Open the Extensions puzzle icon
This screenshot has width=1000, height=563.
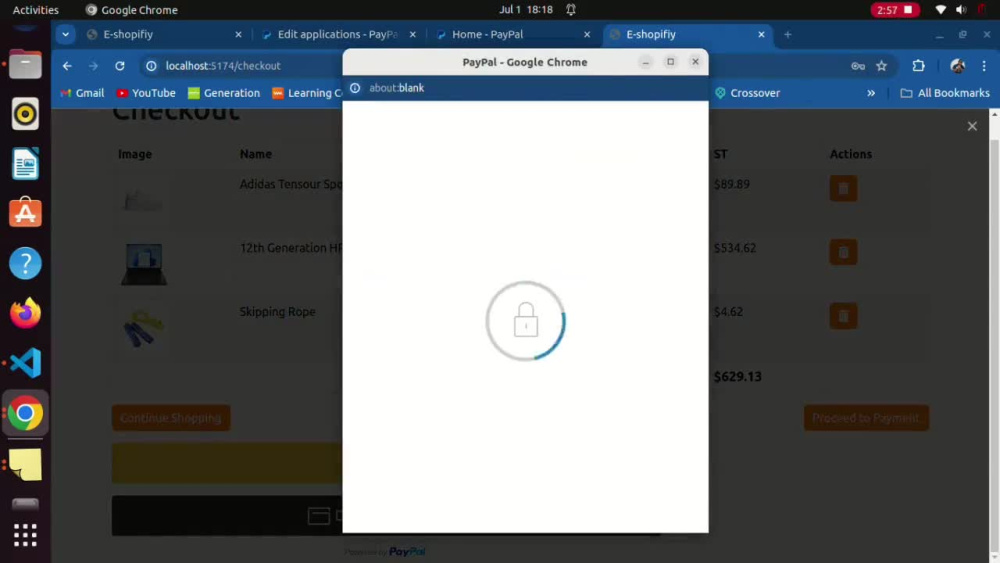pos(918,66)
